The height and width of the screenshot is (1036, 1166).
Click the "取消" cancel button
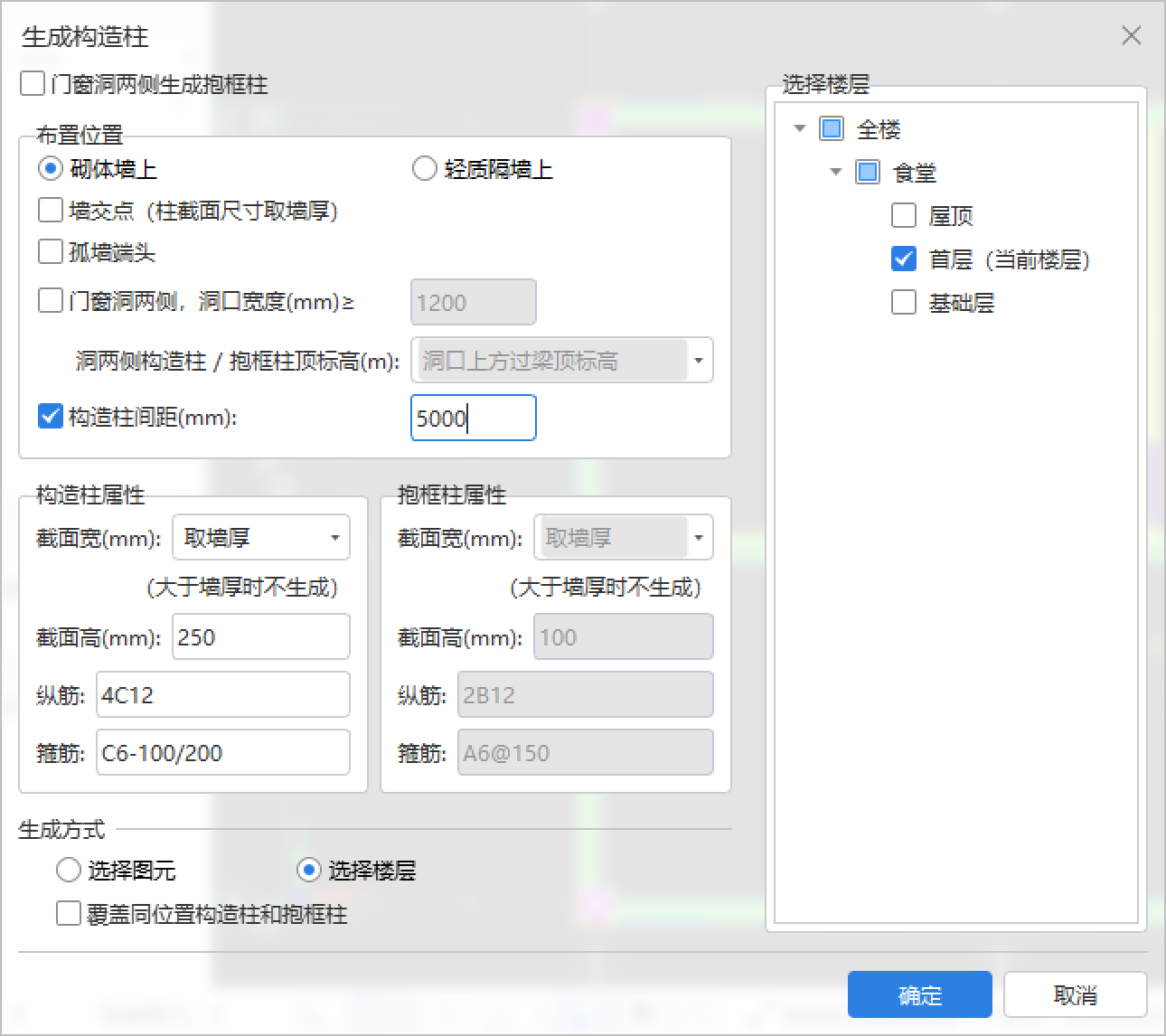click(1075, 994)
